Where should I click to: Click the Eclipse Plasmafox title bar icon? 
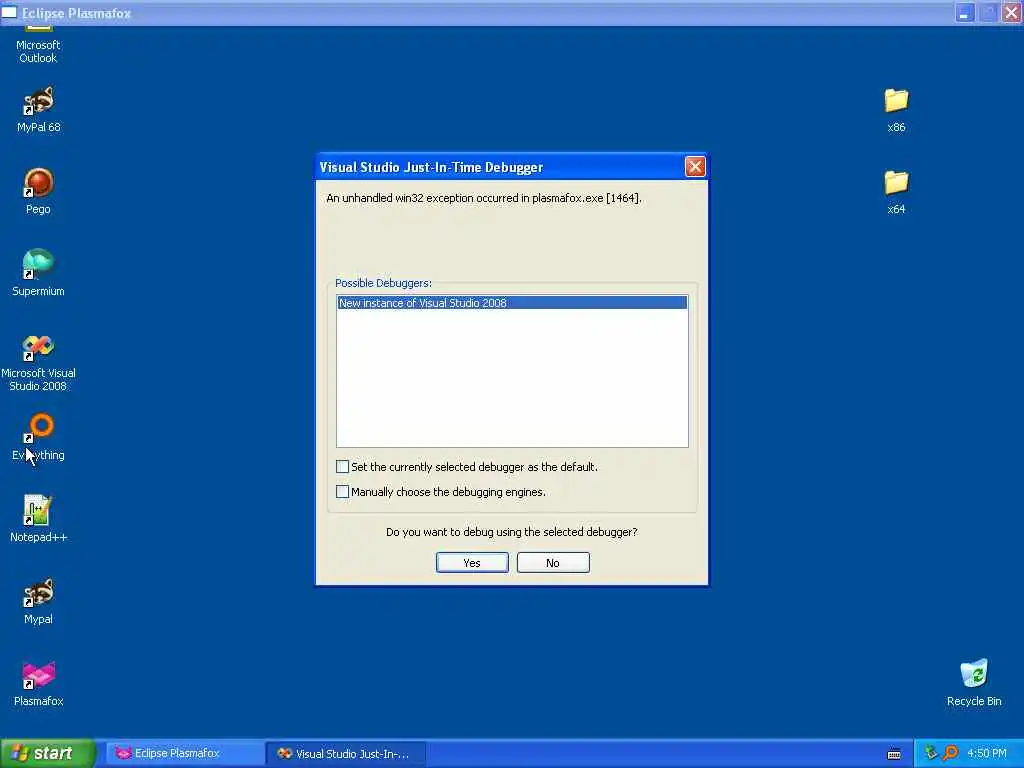pos(9,12)
